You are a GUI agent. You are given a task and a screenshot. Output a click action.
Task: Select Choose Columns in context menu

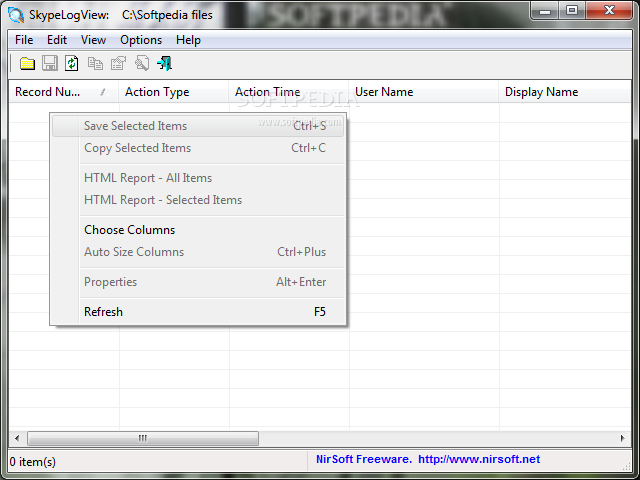coord(198,230)
